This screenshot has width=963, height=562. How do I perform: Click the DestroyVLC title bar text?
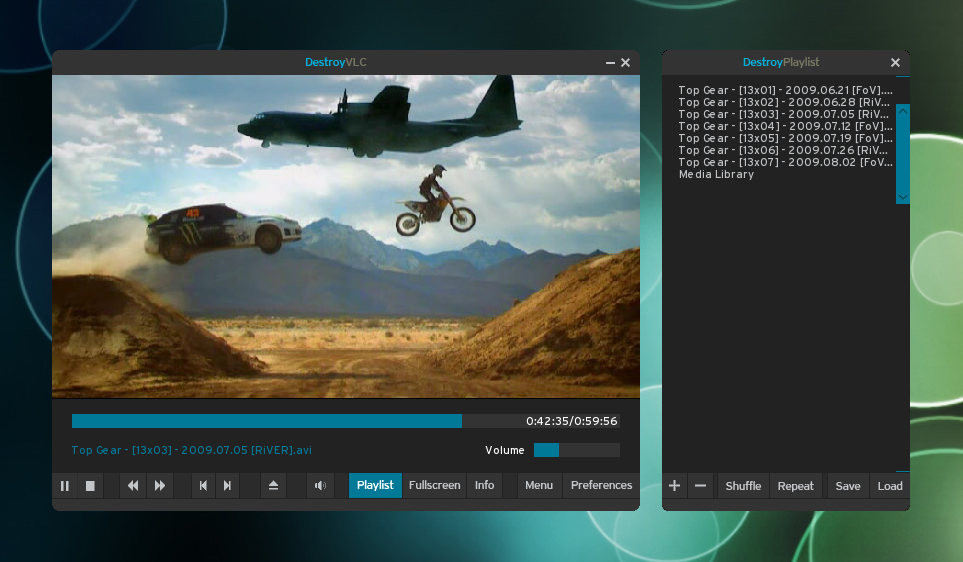336,62
